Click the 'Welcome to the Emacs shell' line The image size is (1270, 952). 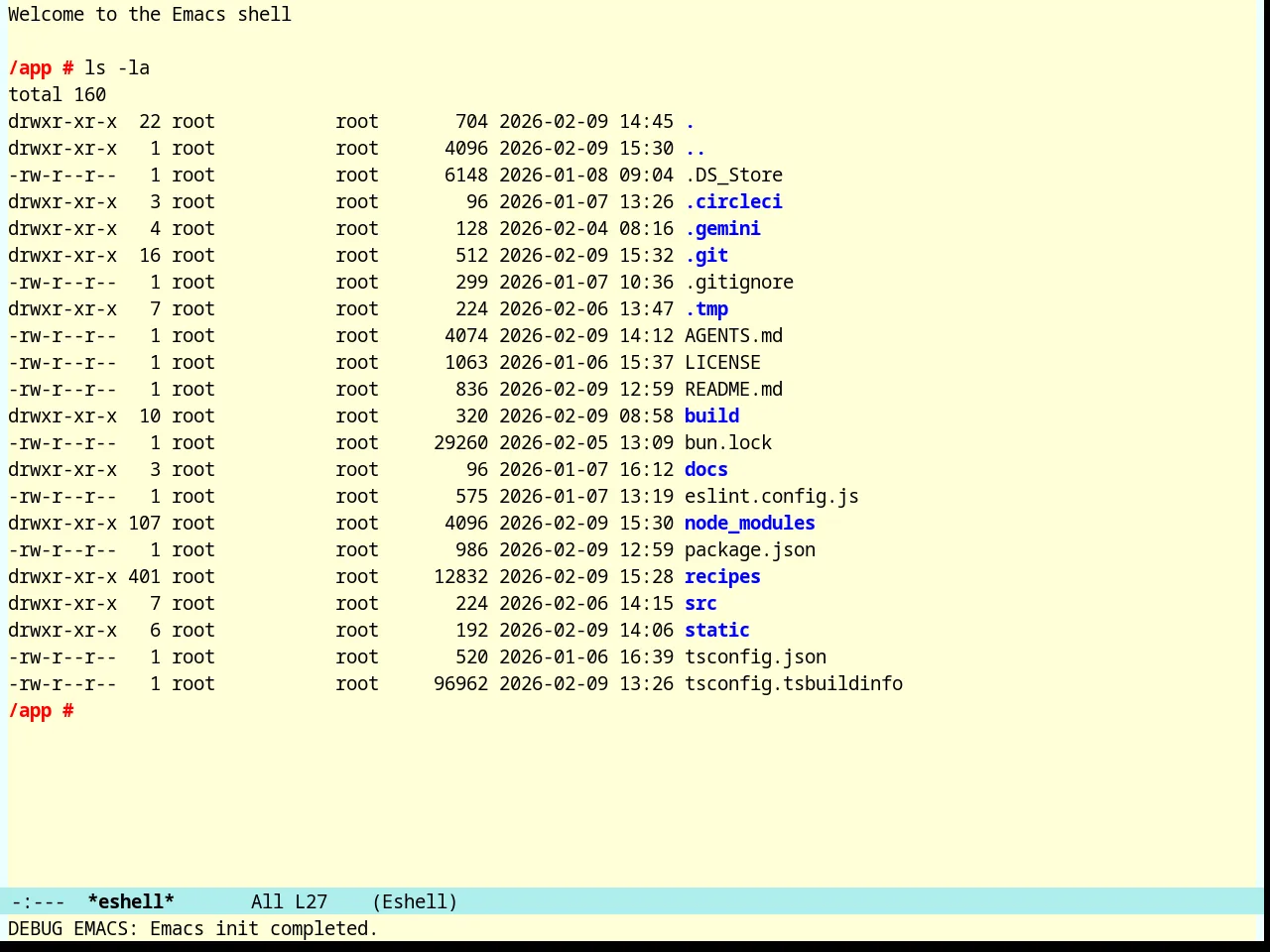[x=150, y=15]
